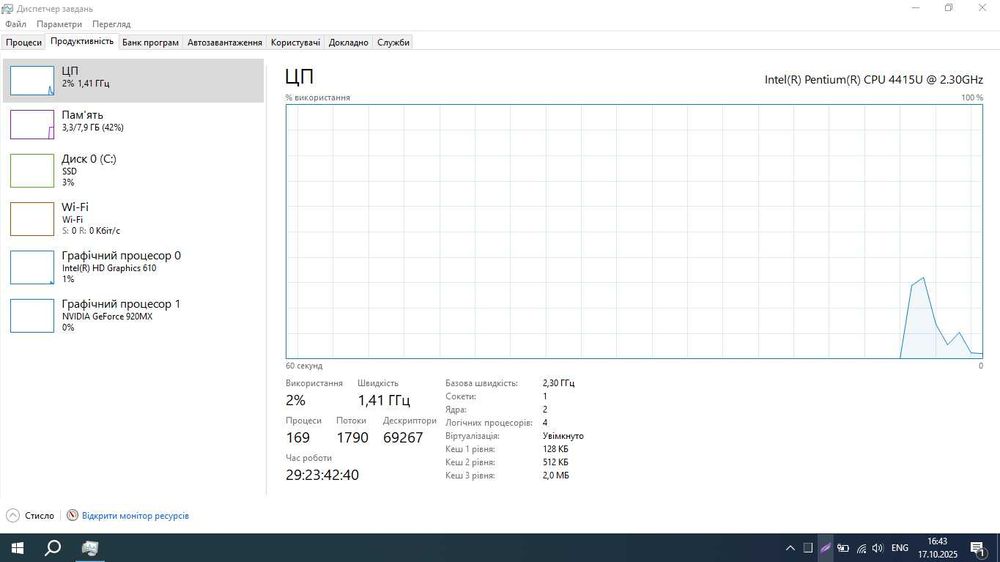
Task: Click the resource monitor icon
Action: [73, 515]
